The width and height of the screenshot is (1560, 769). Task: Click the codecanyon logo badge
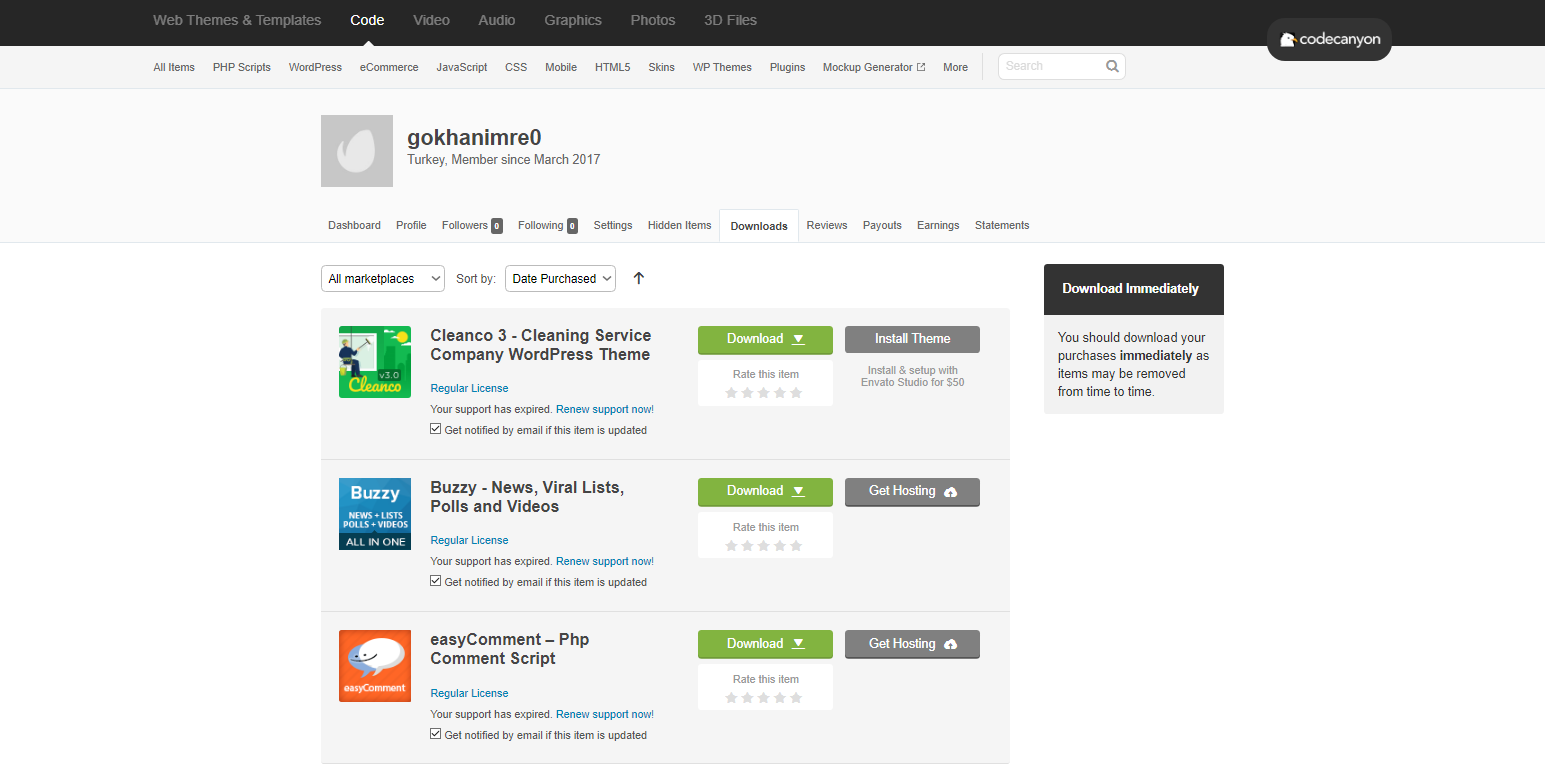[1329, 40]
